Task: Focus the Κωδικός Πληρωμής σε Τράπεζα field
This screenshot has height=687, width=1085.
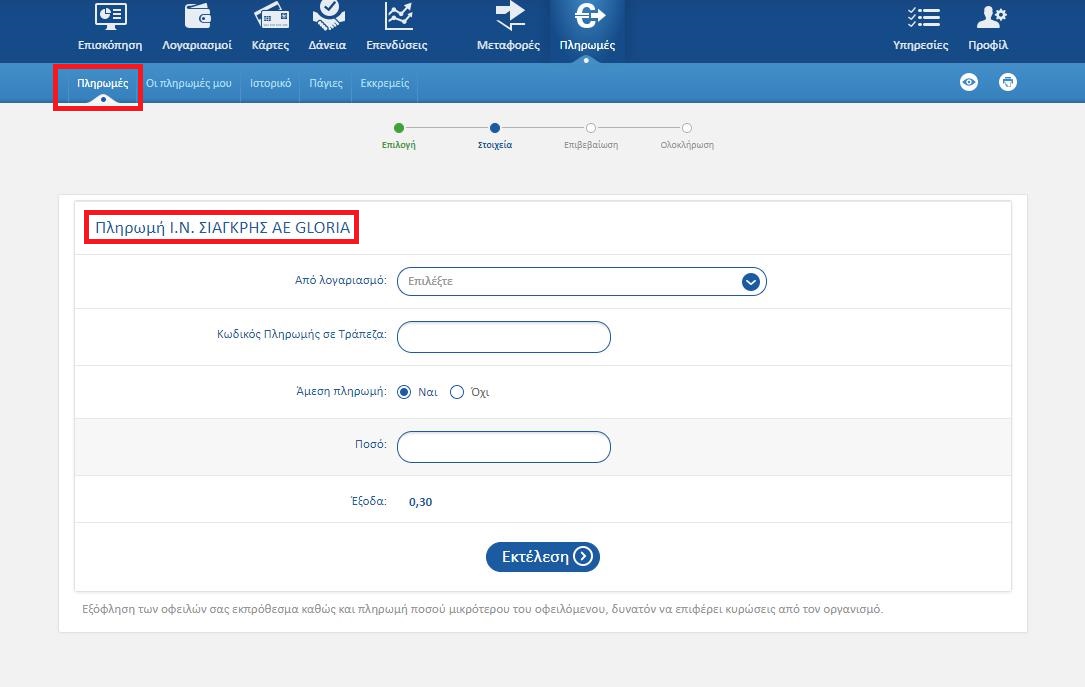Action: point(503,337)
